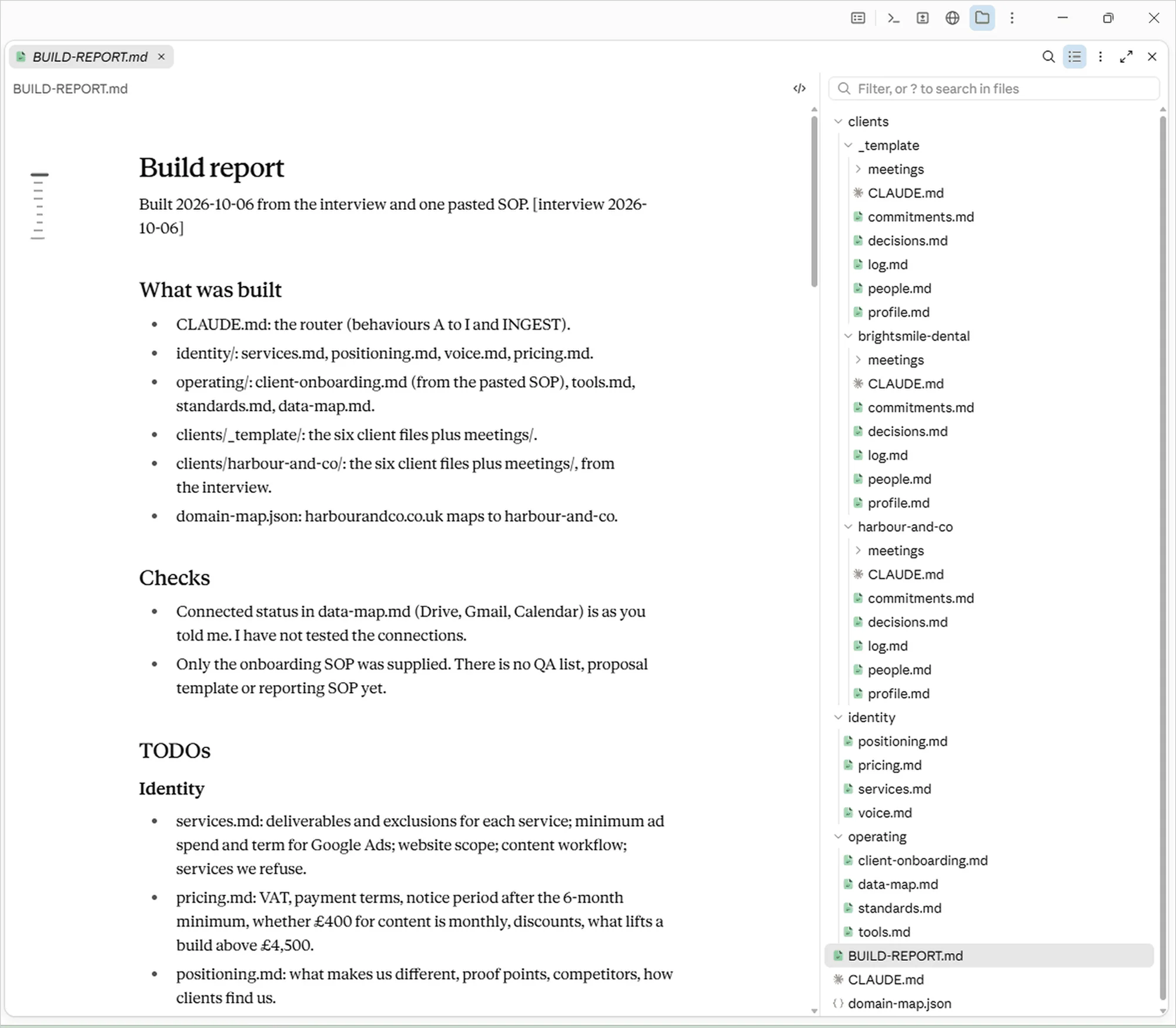The image size is (1176, 1028).
Task: Close the file panel with X icon
Action: click(x=1152, y=57)
